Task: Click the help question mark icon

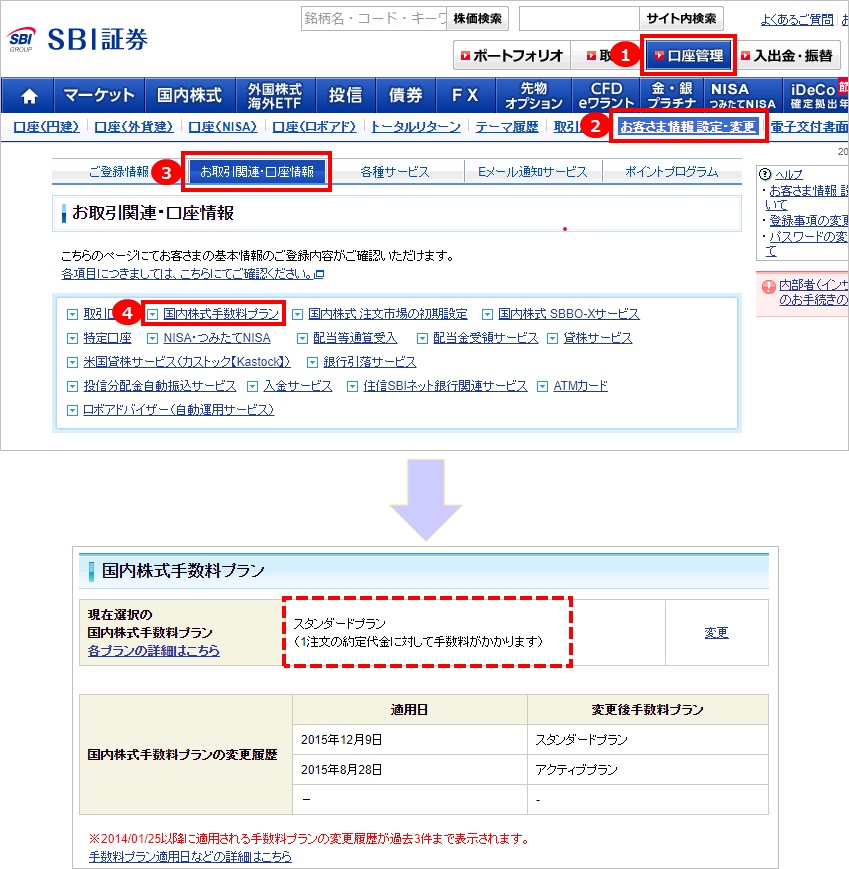Action: coord(765,174)
